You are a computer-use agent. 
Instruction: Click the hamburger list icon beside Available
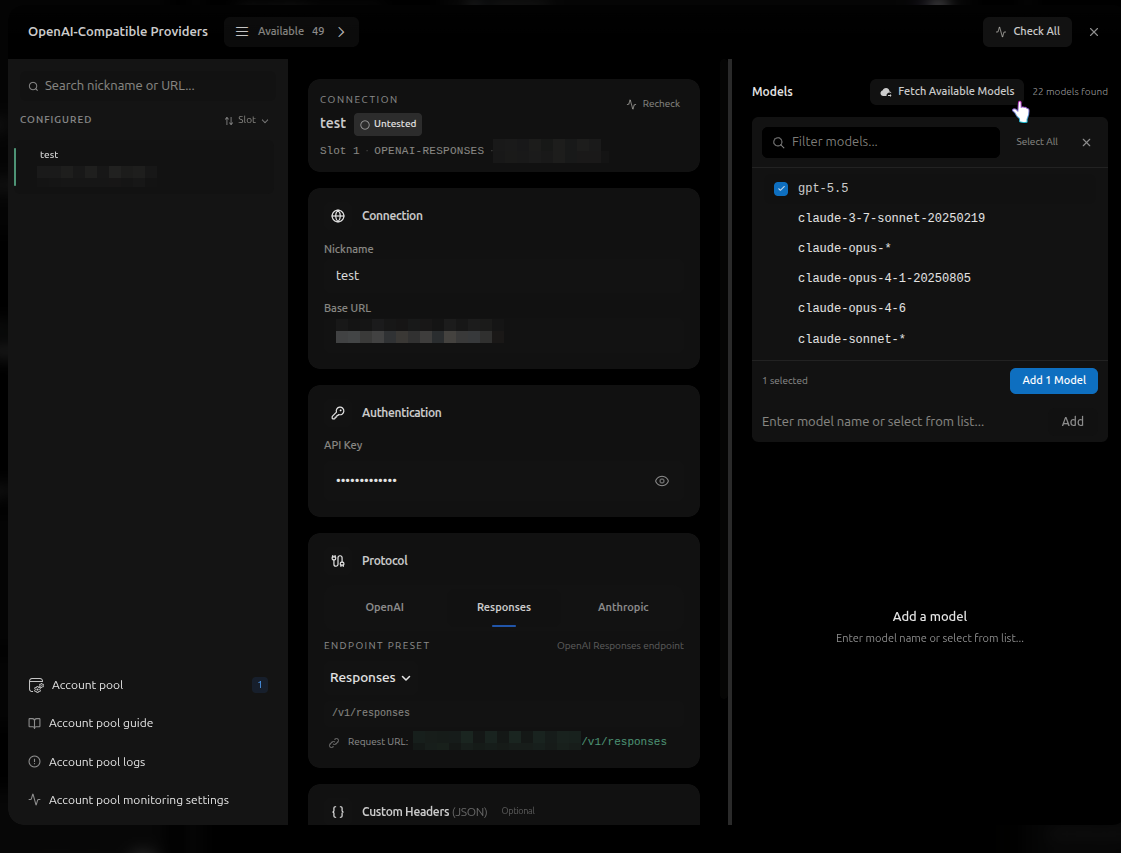click(x=242, y=31)
